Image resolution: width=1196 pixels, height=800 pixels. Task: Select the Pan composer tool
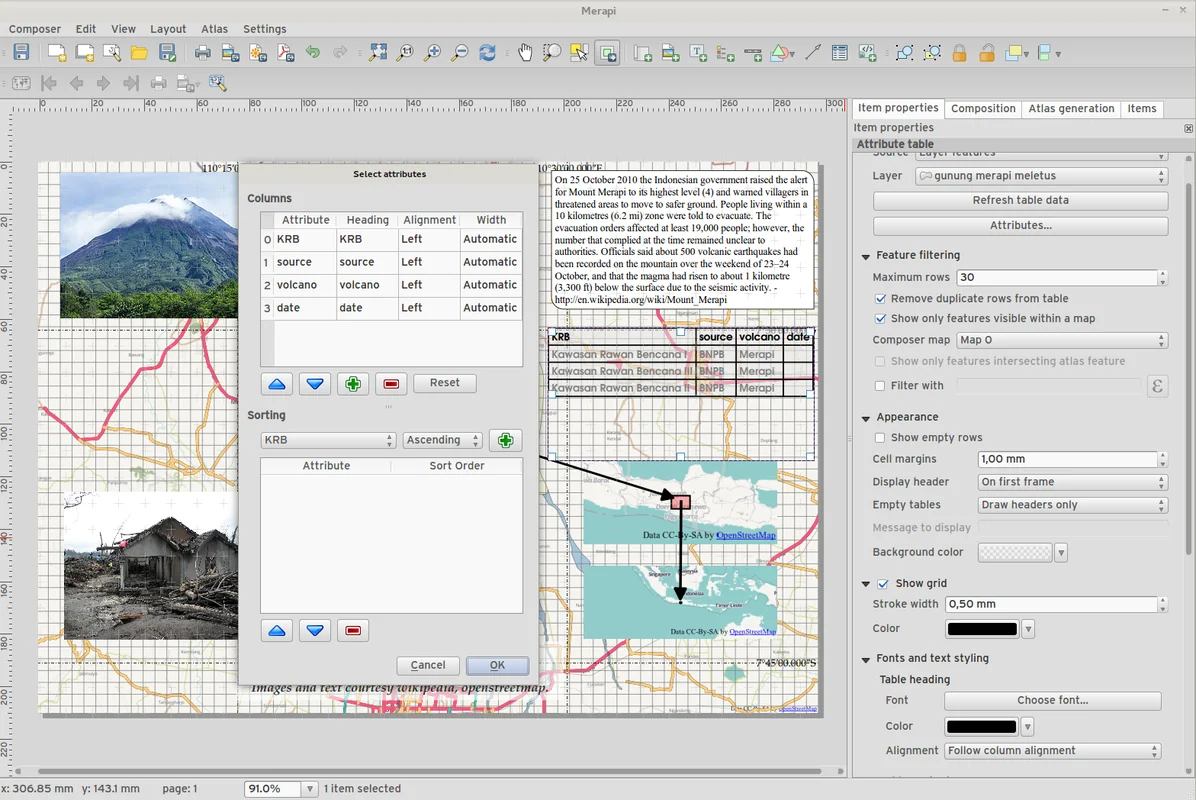coord(525,53)
